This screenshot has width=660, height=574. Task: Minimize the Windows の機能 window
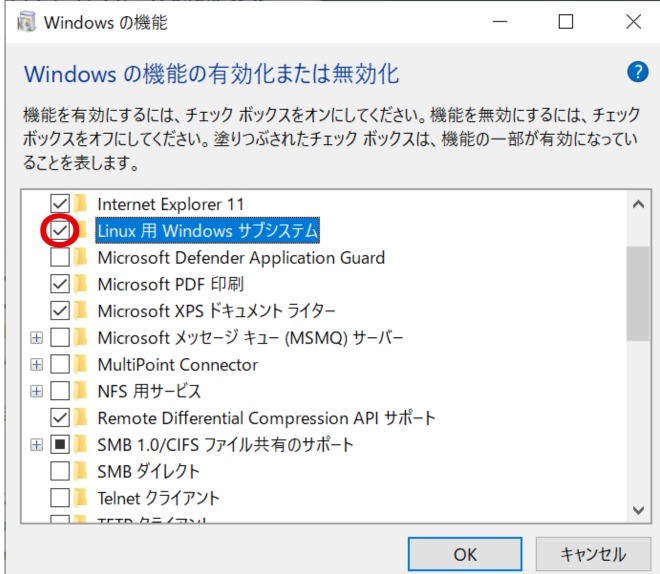(500, 21)
